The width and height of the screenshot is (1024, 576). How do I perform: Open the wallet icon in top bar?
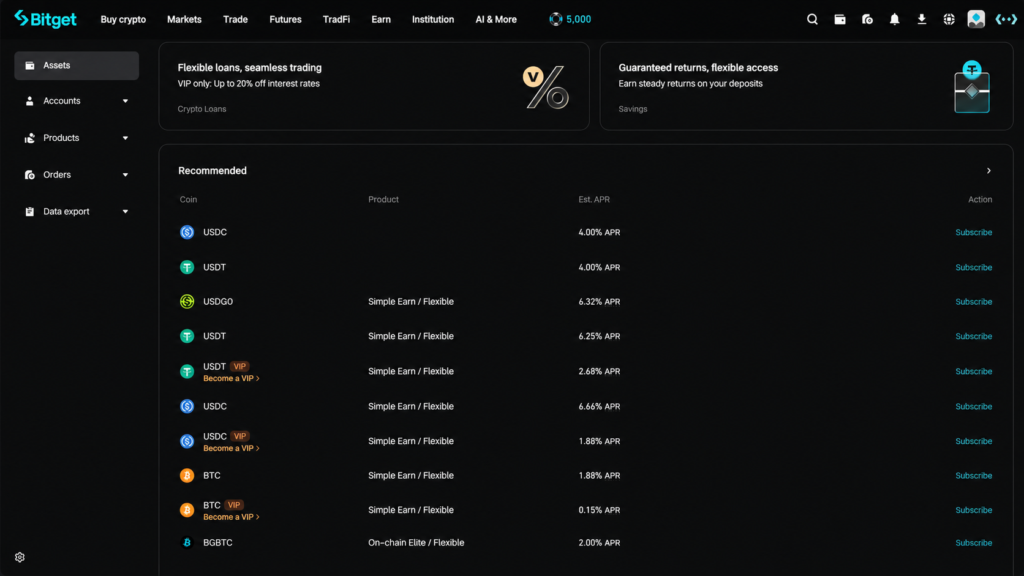coord(840,20)
